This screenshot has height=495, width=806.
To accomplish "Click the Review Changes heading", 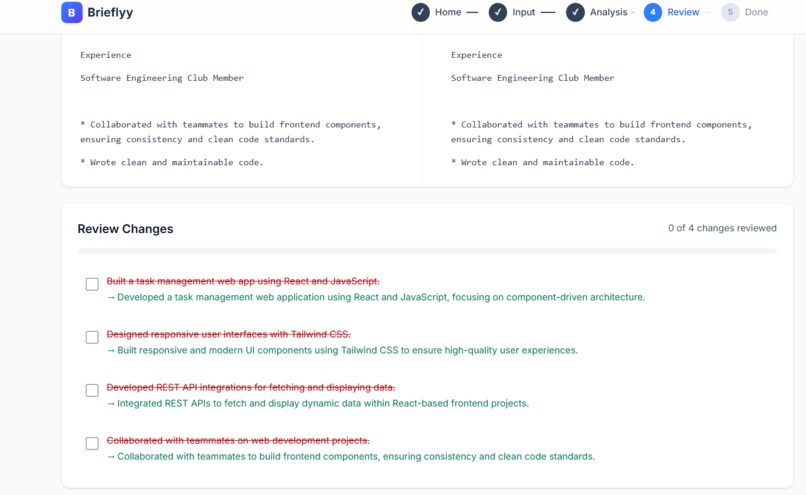I will pos(125,229).
